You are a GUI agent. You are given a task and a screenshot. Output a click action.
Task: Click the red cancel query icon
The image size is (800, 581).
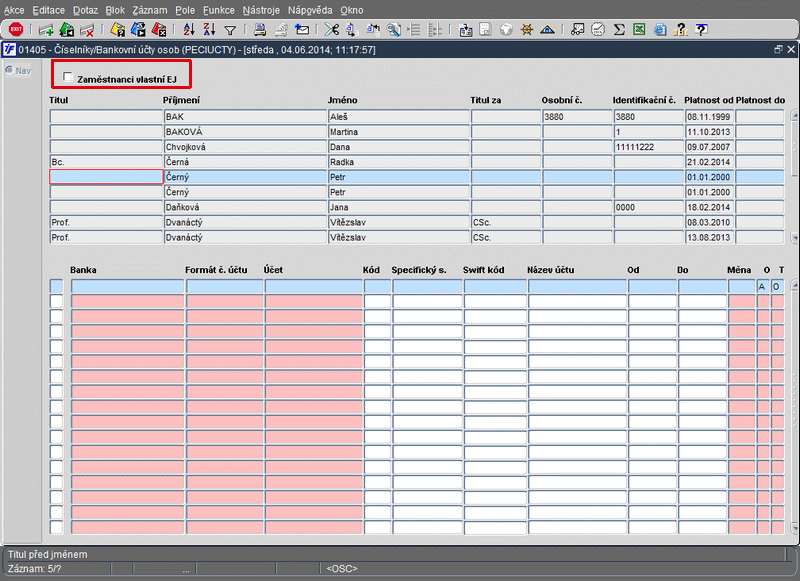coord(159,30)
